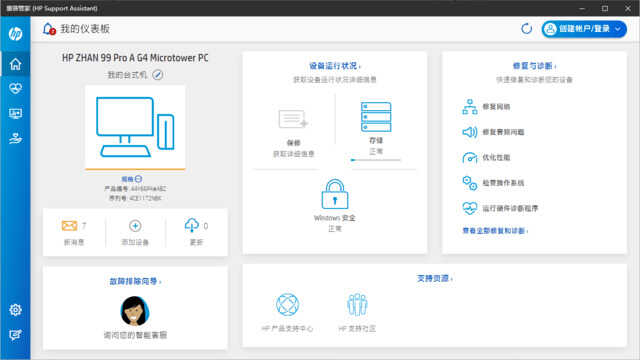Screen dimensions: 640x360
Task: Edit device nickname with pencil icon
Action: pyautogui.click(x=158, y=75)
